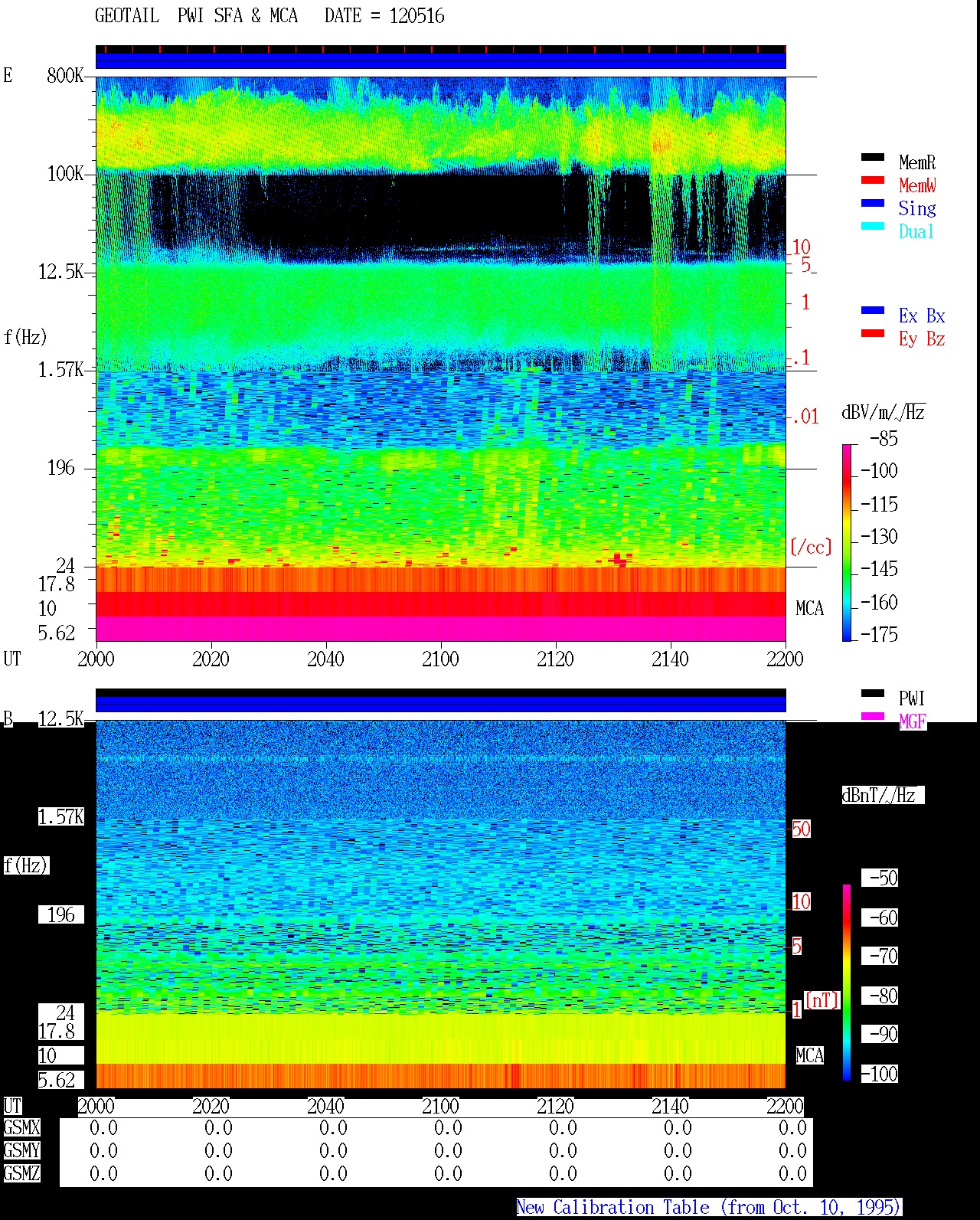Select the 'MemR' legend label
The image size is (980, 1220).
tap(917, 162)
